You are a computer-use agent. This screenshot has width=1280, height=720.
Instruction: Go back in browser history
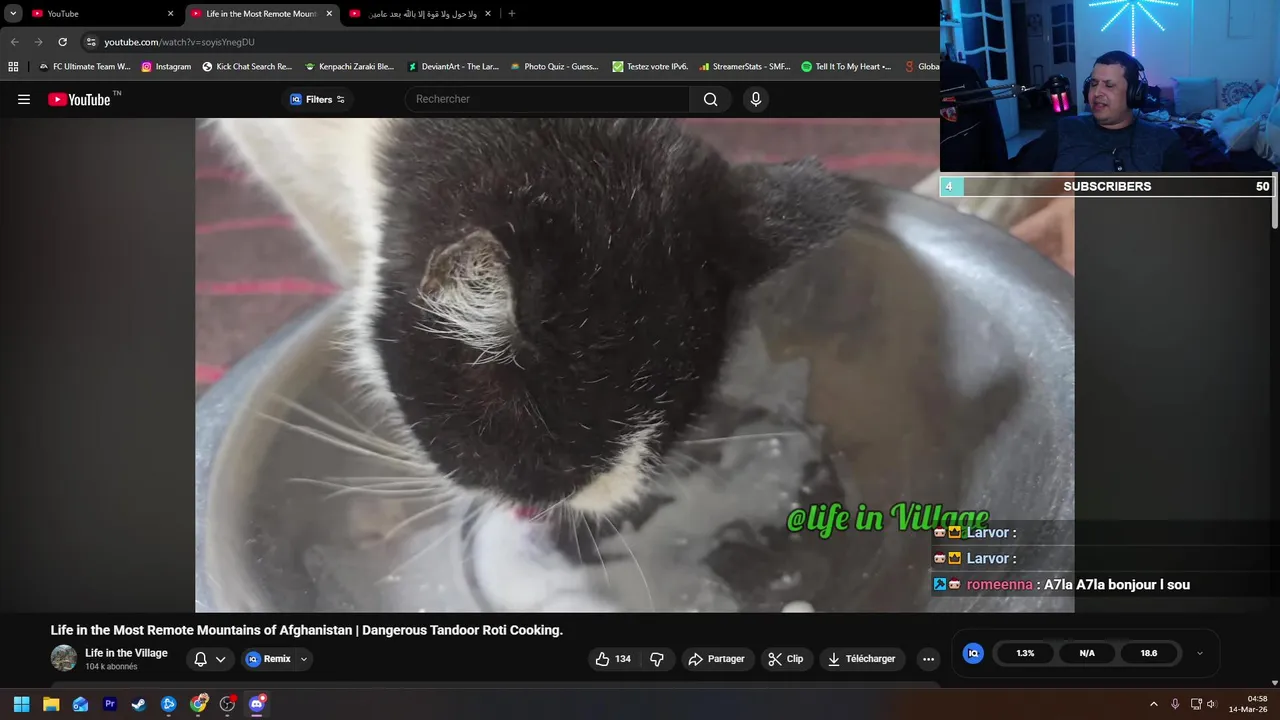pyautogui.click(x=14, y=42)
